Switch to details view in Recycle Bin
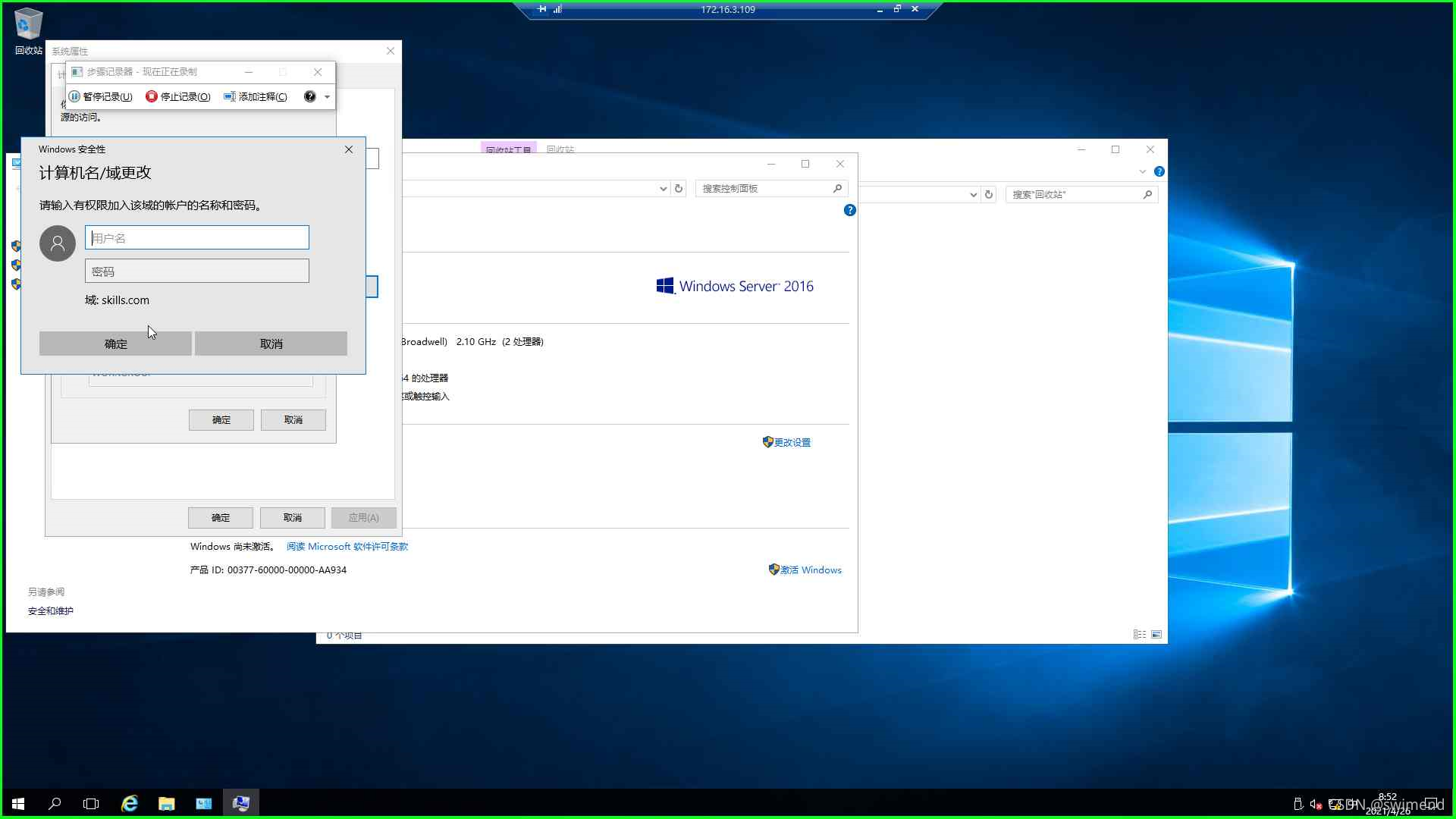This screenshot has width=1456, height=819. pos(1140,634)
